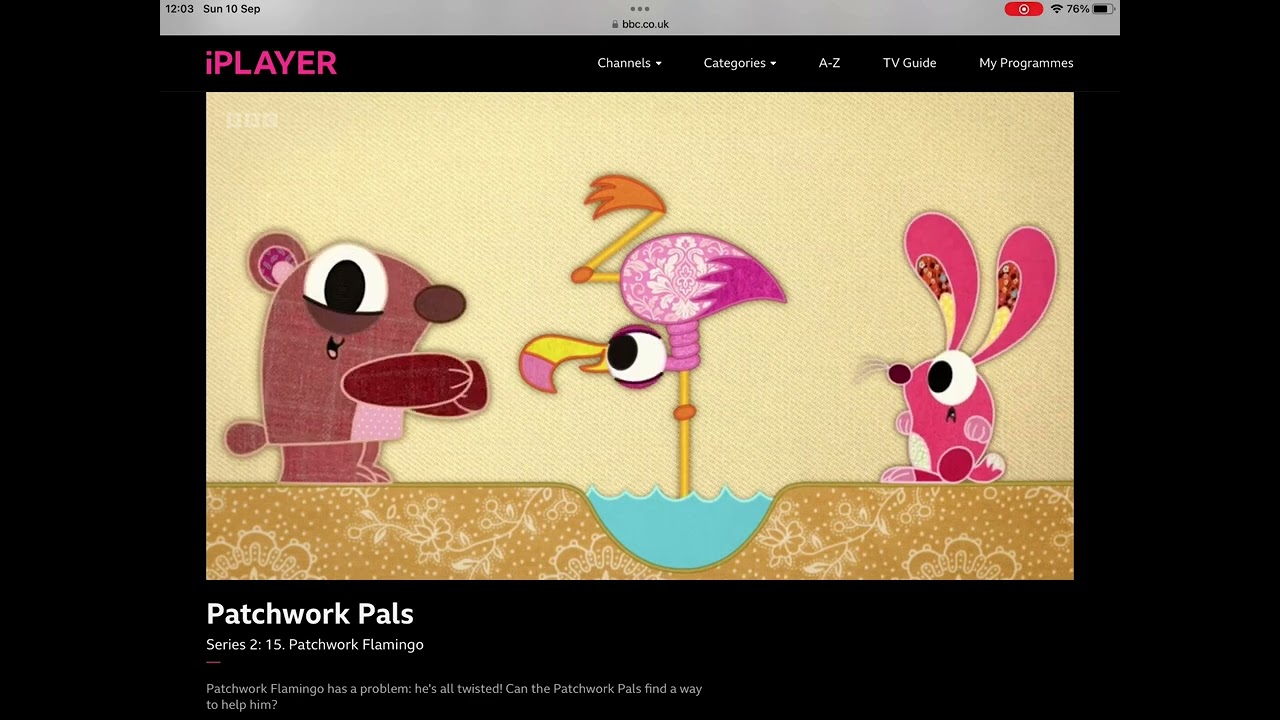
Task: Tap the red screen recording indicator
Action: pos(1023,9)
